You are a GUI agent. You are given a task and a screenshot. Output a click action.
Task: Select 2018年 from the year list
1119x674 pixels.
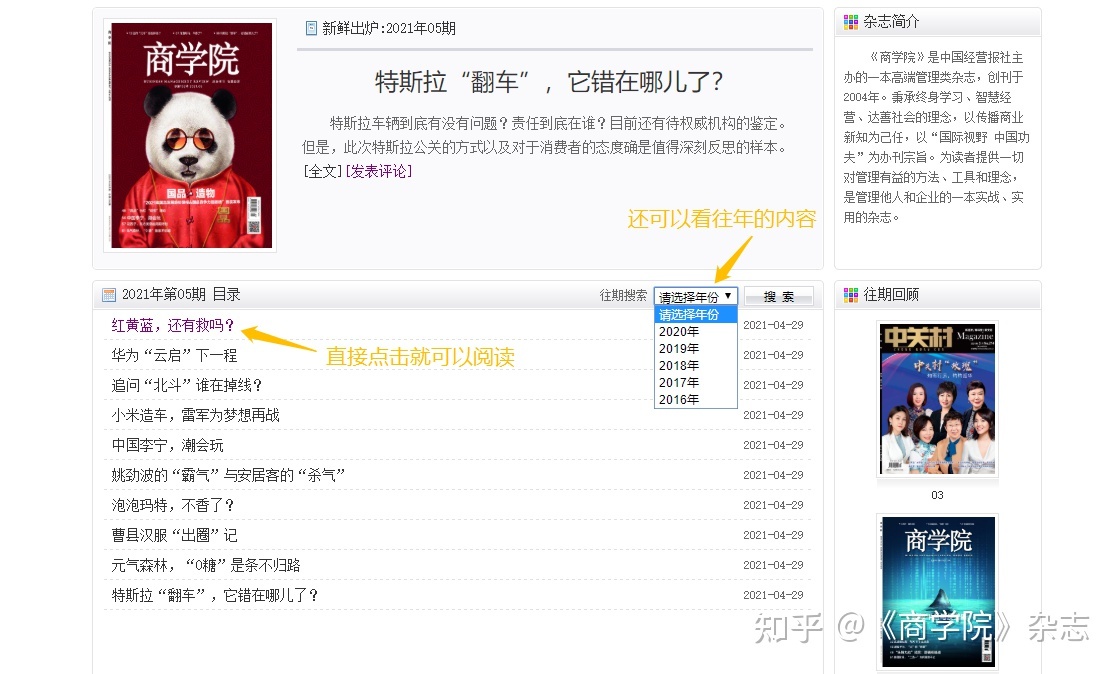click(680, 365)
